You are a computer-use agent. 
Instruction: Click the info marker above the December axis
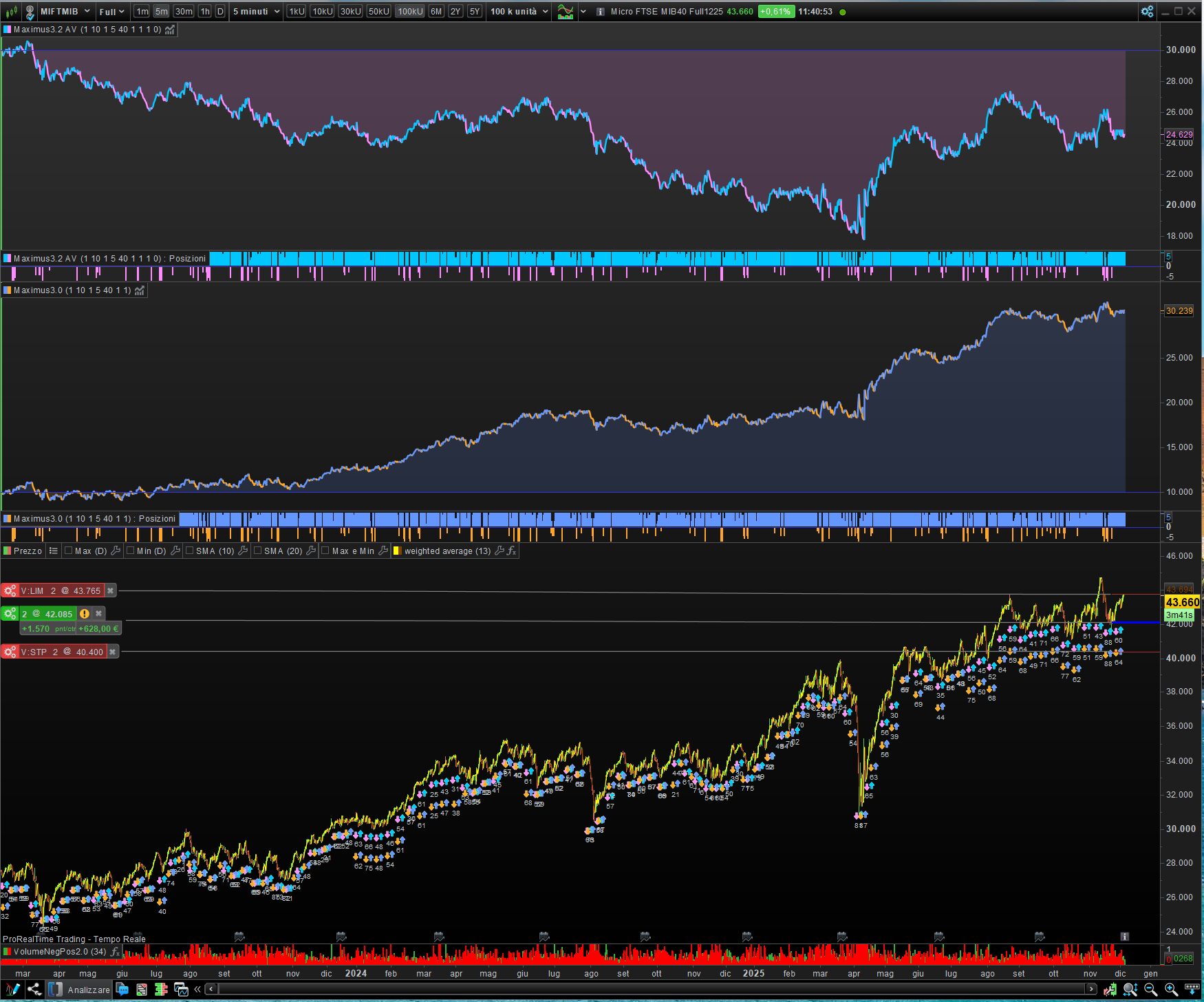[x=1124, y=937]
